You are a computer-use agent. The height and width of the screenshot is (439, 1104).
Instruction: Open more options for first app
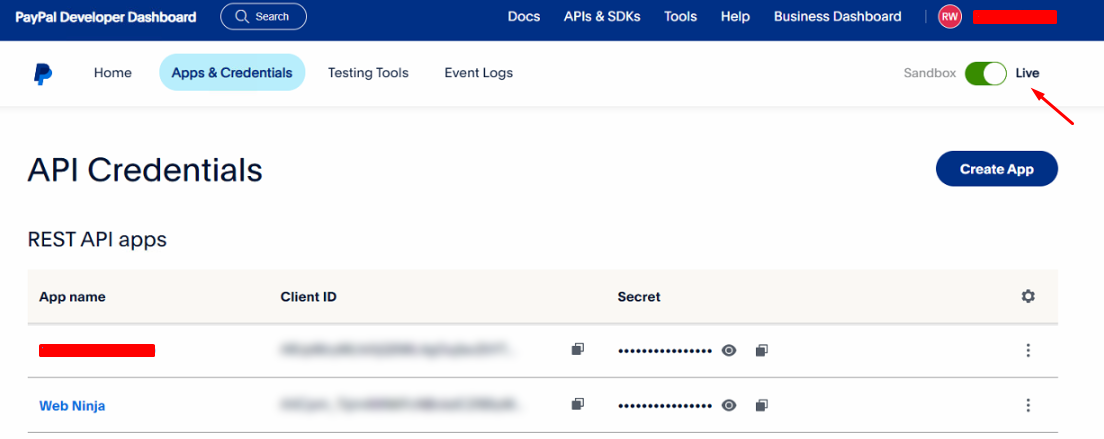pos(1028,350)
